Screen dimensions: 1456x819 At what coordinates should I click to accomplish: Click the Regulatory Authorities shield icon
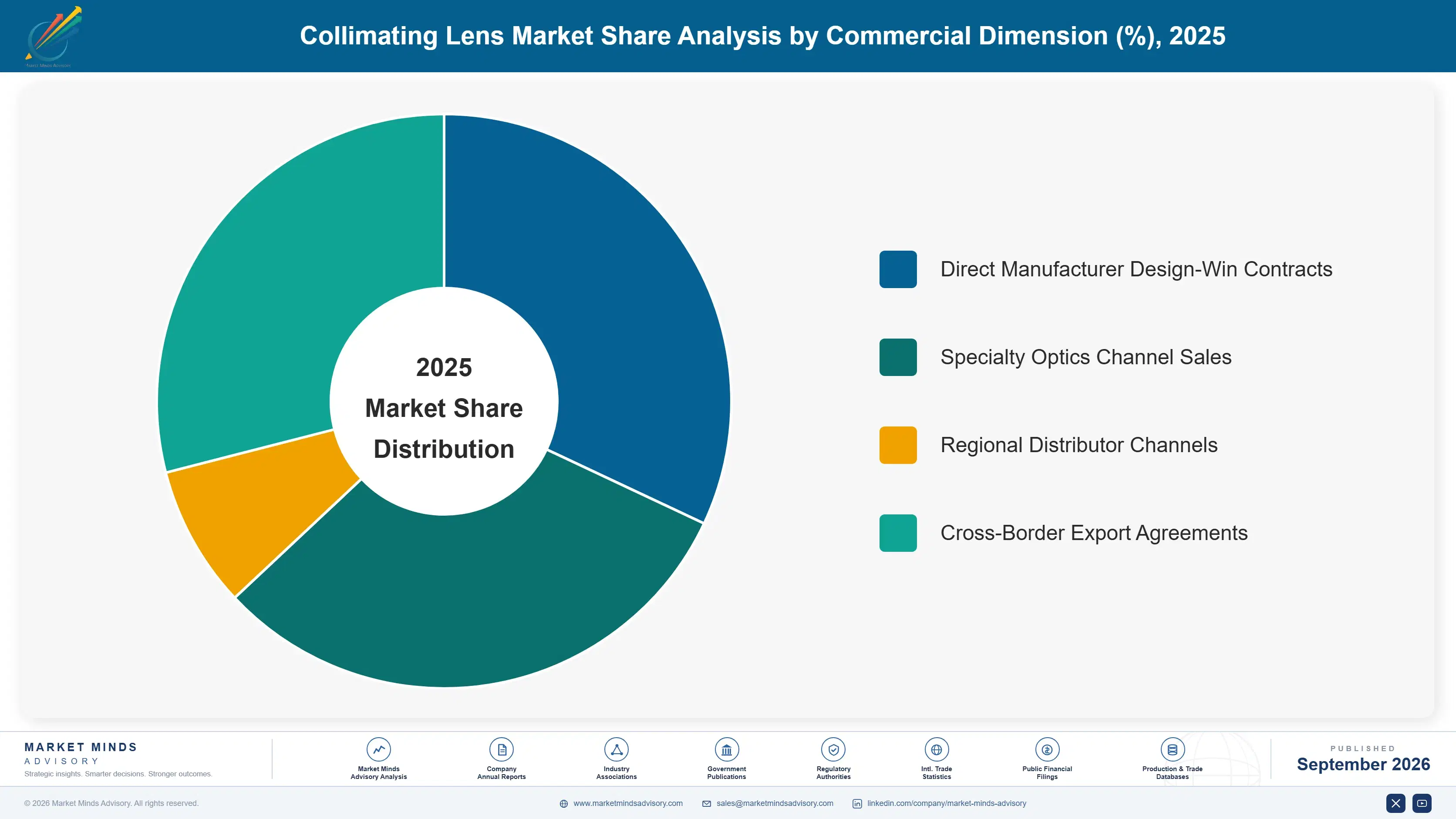833,749
